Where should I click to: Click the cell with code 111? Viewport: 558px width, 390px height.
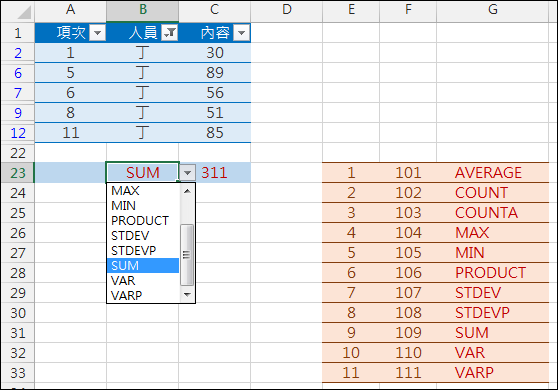tap(408, 372)
